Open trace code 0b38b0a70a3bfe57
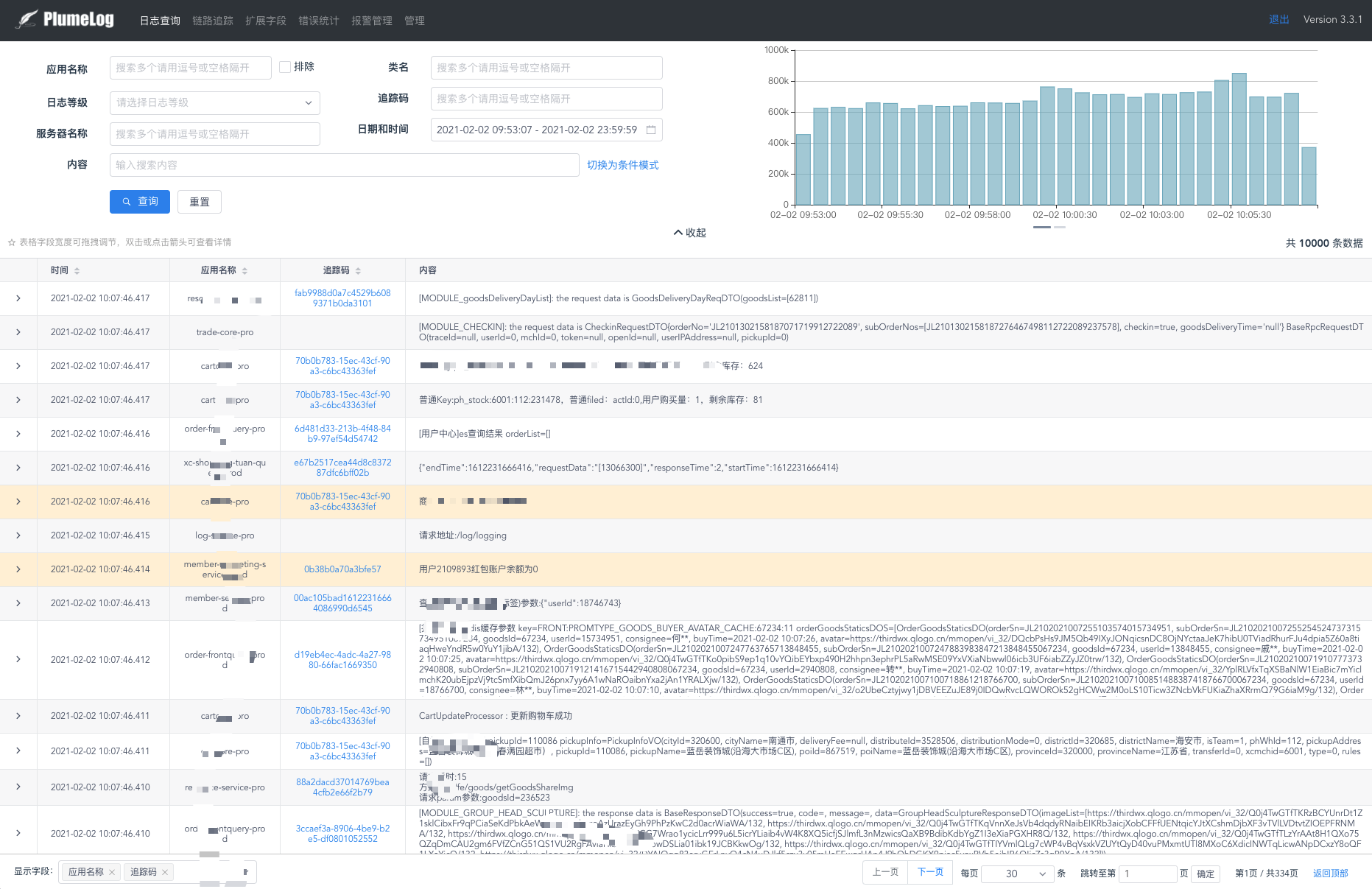 pos(342,569)
